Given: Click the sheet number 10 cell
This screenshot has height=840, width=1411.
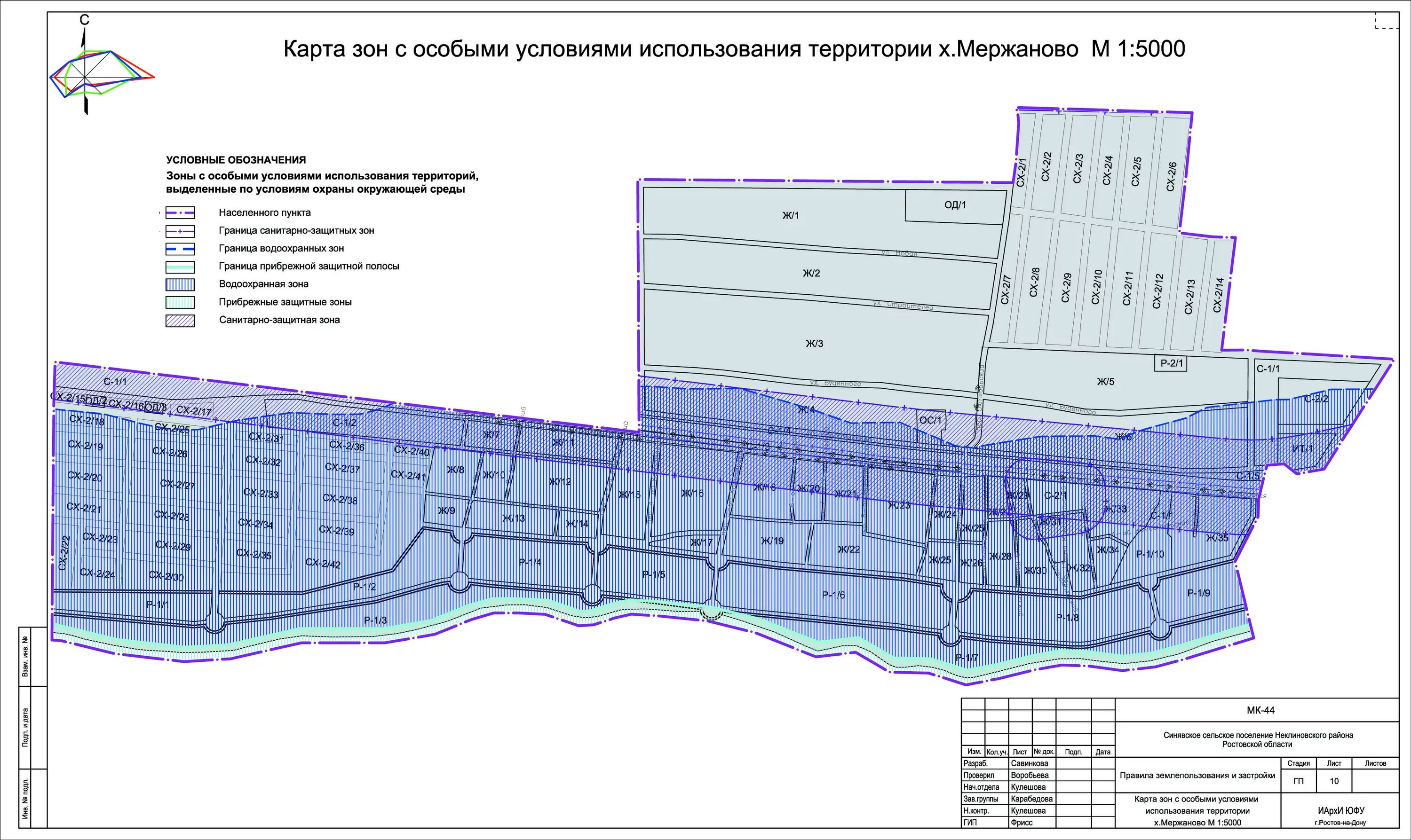Looking at the screenshot, I should click(1334, 781).
